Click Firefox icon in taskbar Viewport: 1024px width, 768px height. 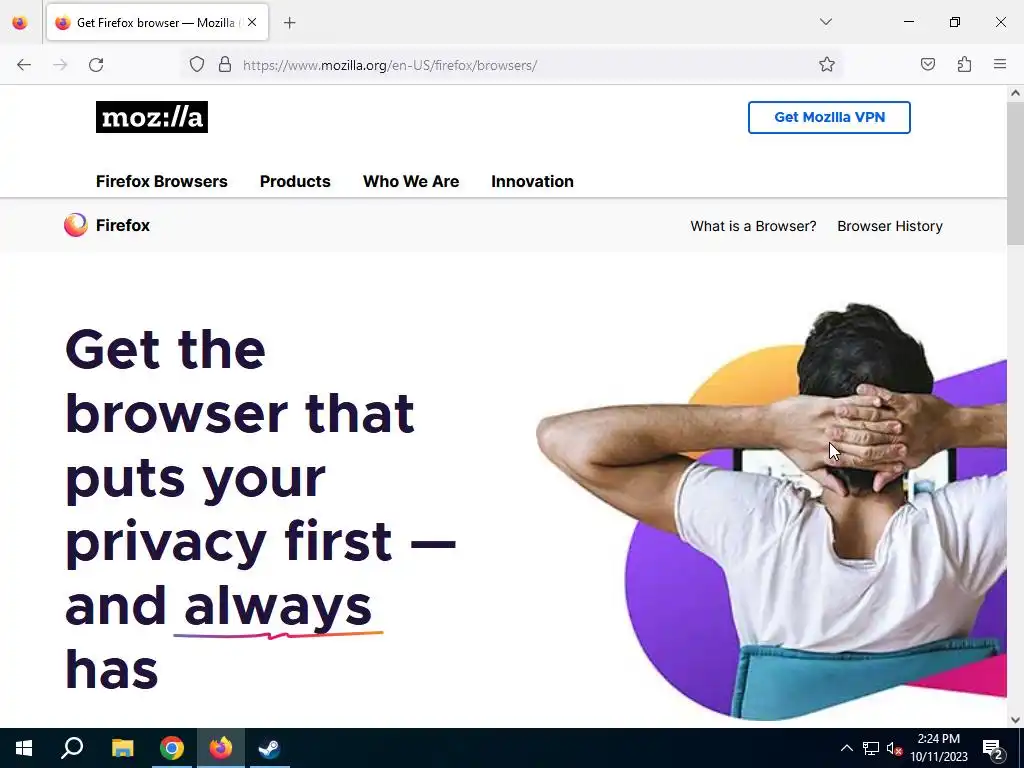[221, 748]
